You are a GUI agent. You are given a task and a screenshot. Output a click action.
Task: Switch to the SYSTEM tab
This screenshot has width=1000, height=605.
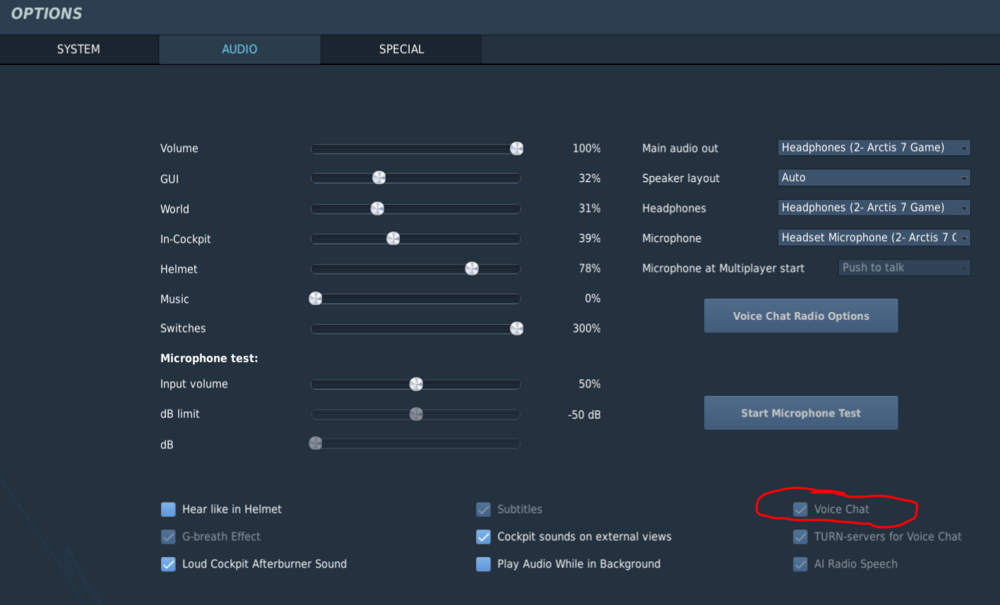78,49
